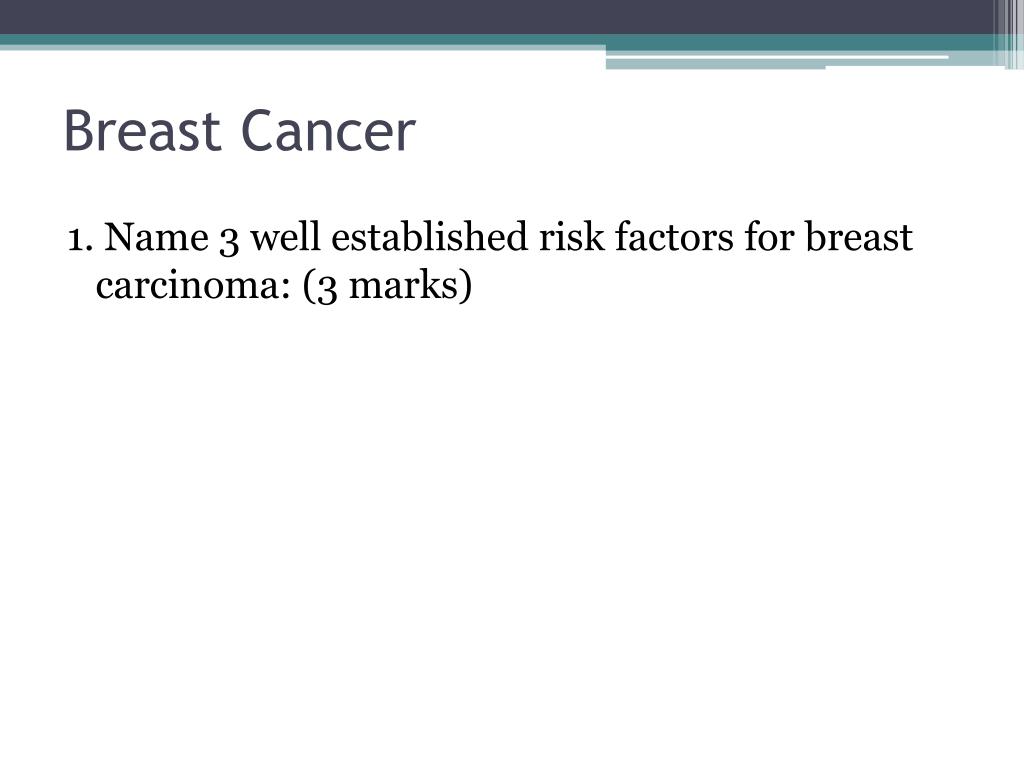The height and width of the screenshot is (768, 1024).
Task: Click the thin white line in the teal bar
Action: click(777, 57)
